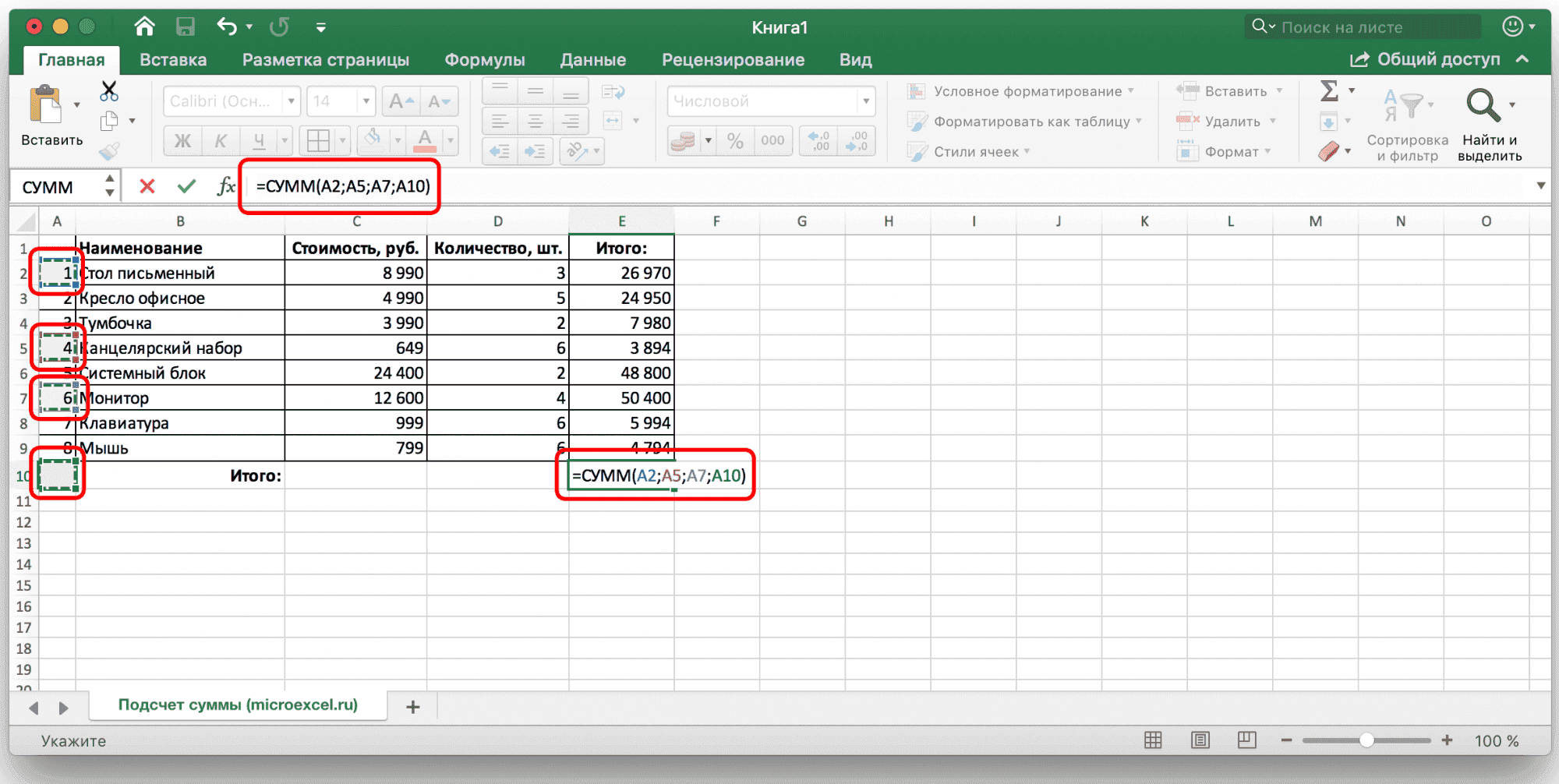1559x784 pixels.
Task: Switch to Page Layout view in status bar
Action: [1200, 740]
